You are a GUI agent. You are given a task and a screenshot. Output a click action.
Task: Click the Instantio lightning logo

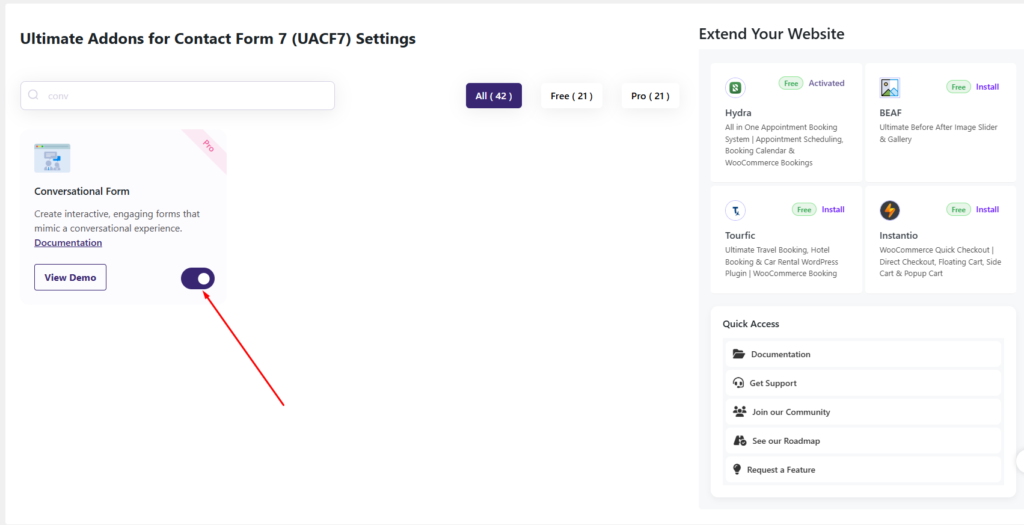click(889, 210)
